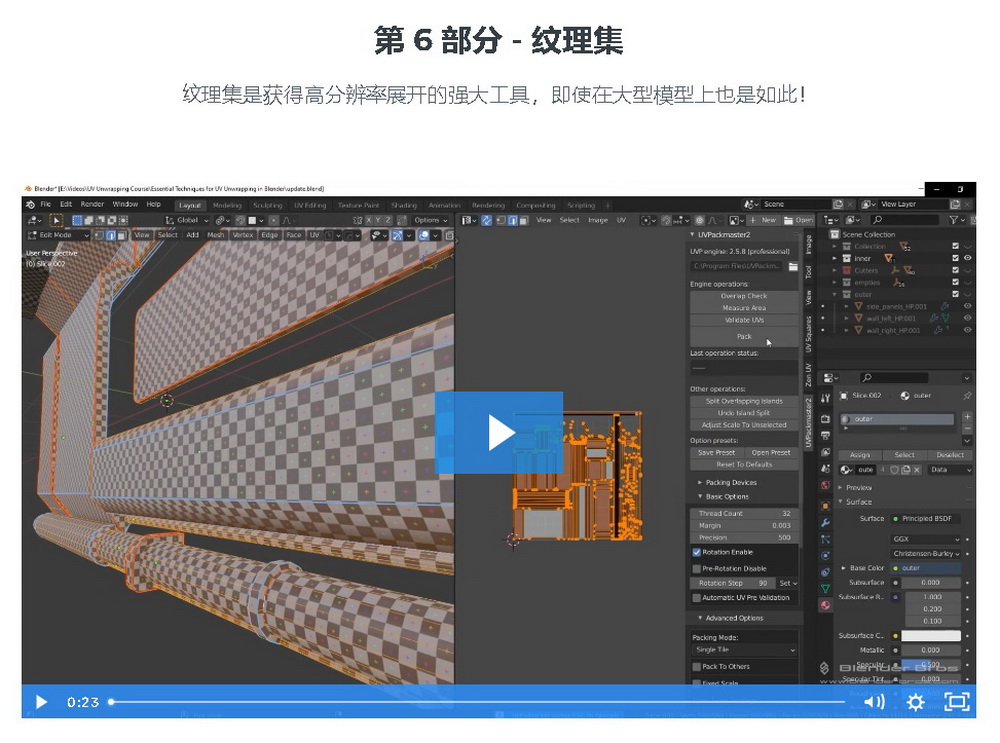Open the Set dropdown next to Rotation Step

click(x=788, y=584)
